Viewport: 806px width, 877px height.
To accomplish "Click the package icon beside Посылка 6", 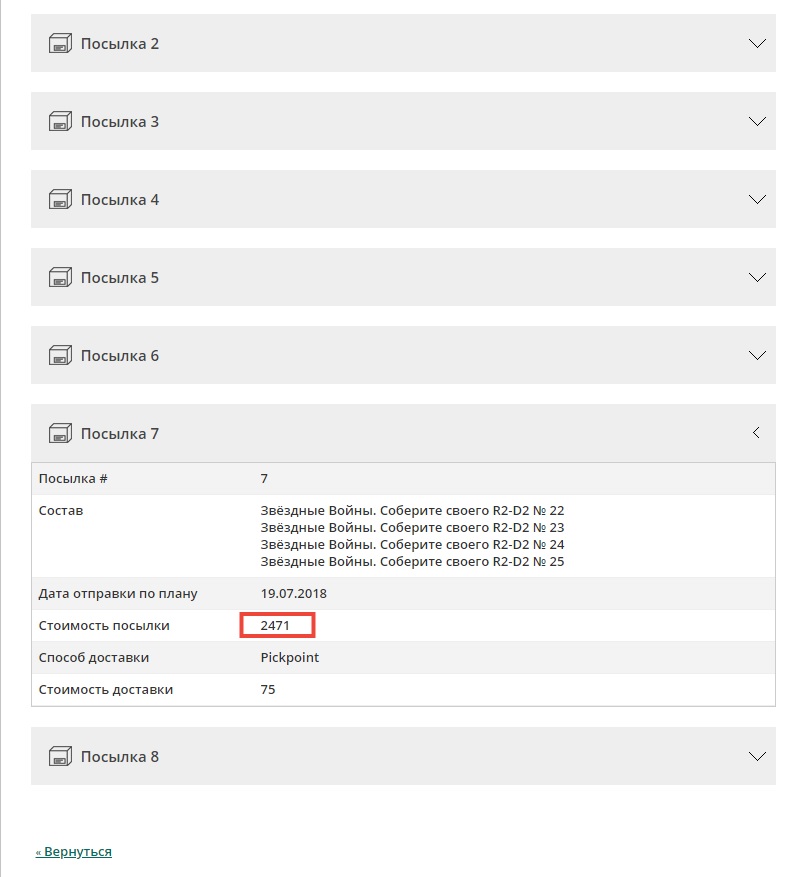I will (x=61, y=355).
